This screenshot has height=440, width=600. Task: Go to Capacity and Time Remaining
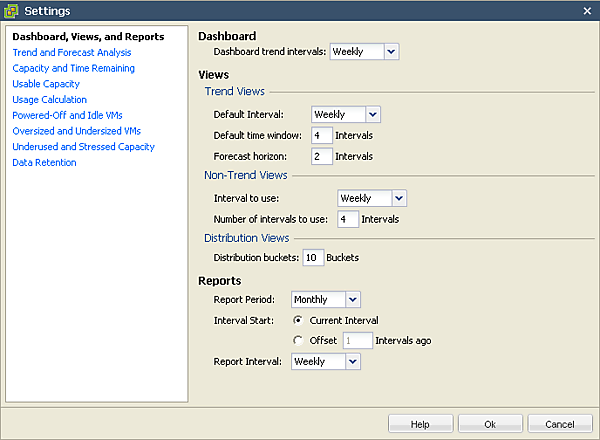(x=73, y=68)
